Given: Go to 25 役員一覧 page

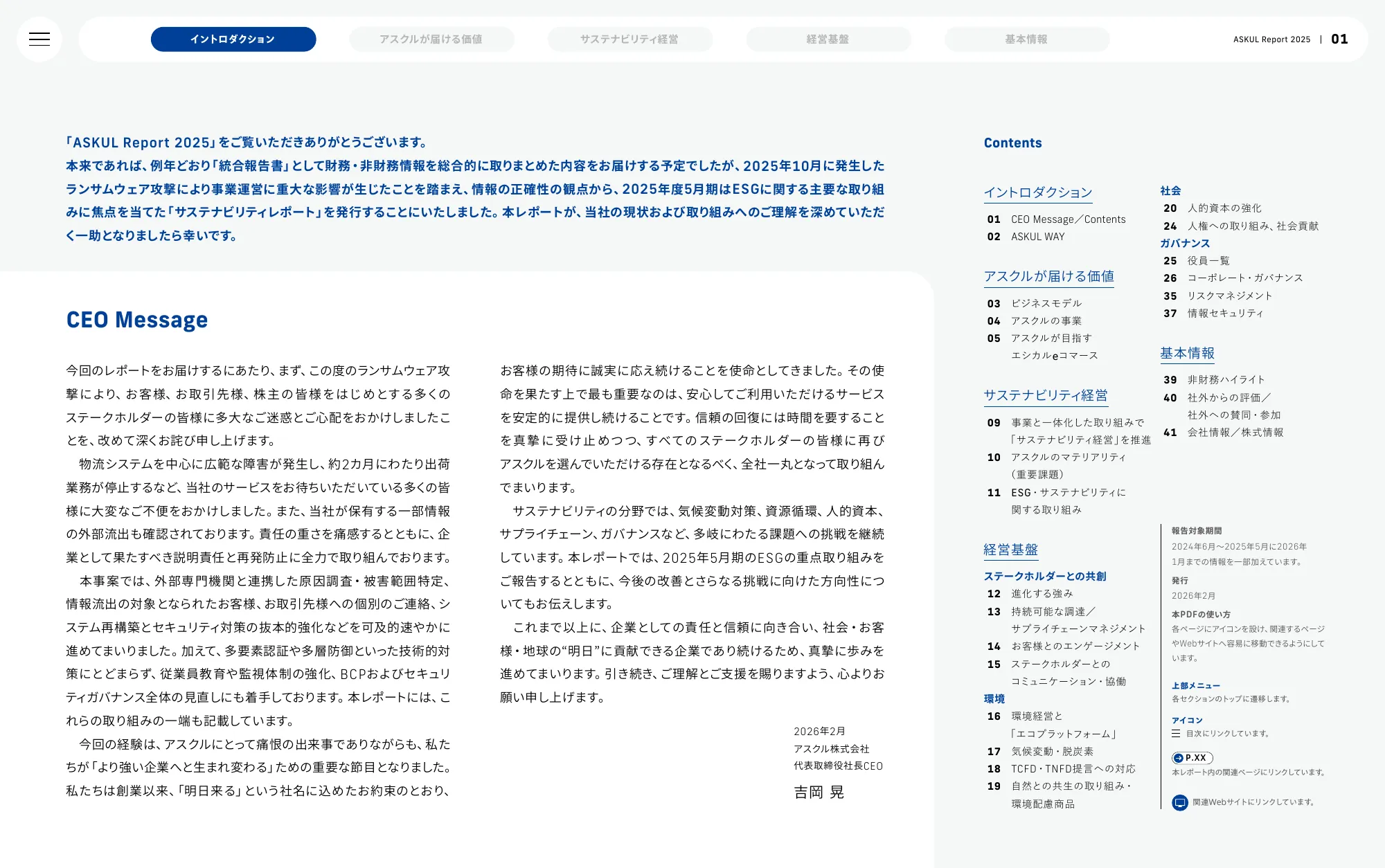Looking at the screenshot, I should click(1197, 261).
